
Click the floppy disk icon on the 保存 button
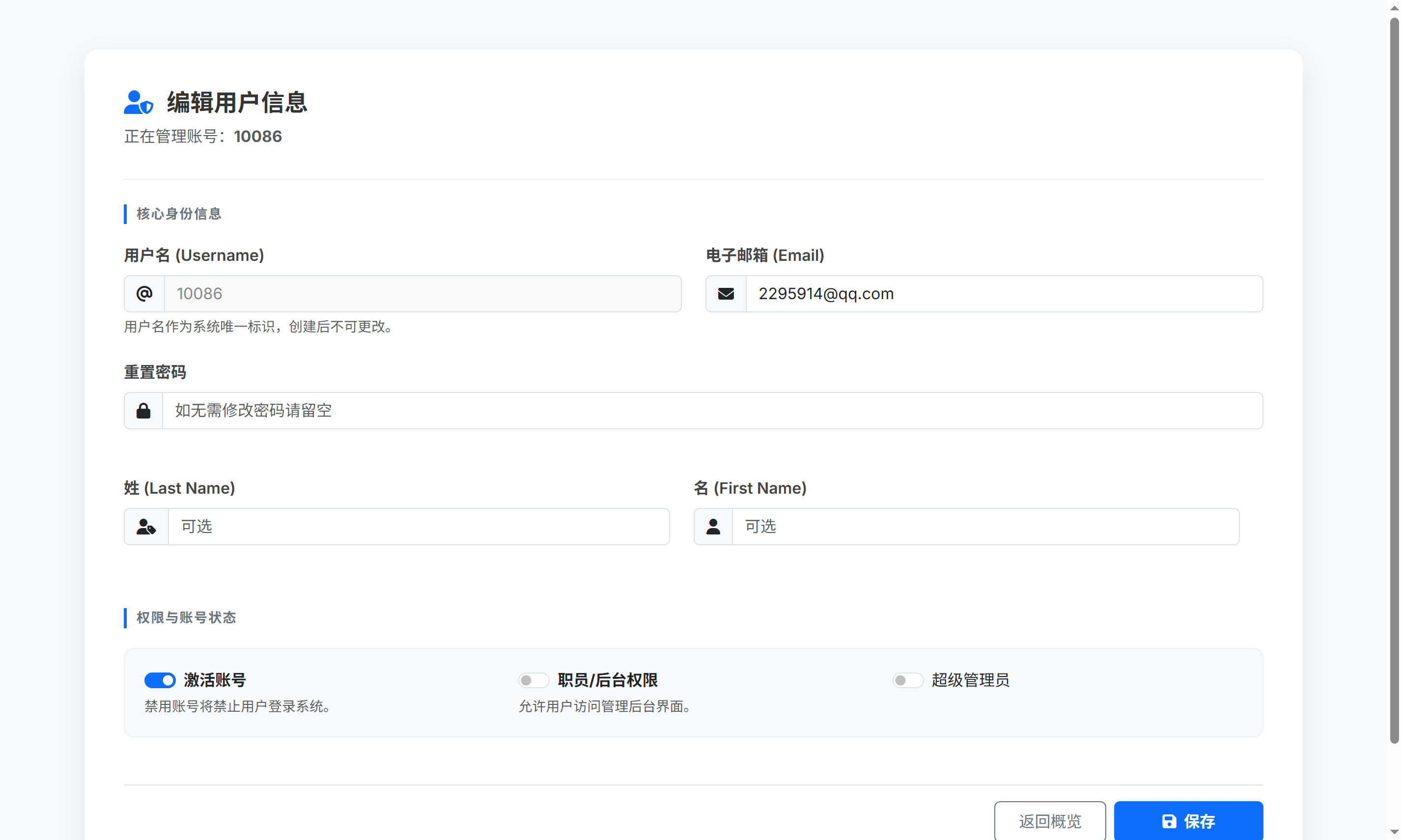point(1169,821)
